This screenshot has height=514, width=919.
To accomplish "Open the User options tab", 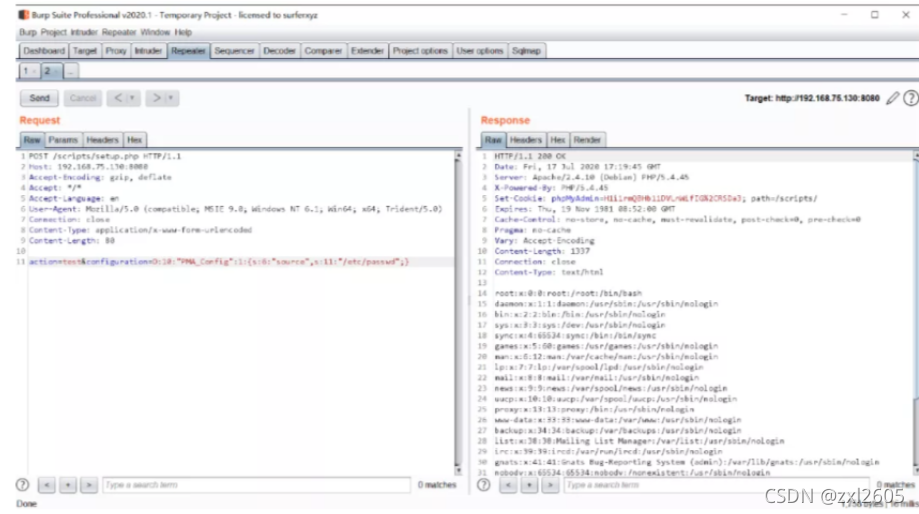I will click(480, 51).
